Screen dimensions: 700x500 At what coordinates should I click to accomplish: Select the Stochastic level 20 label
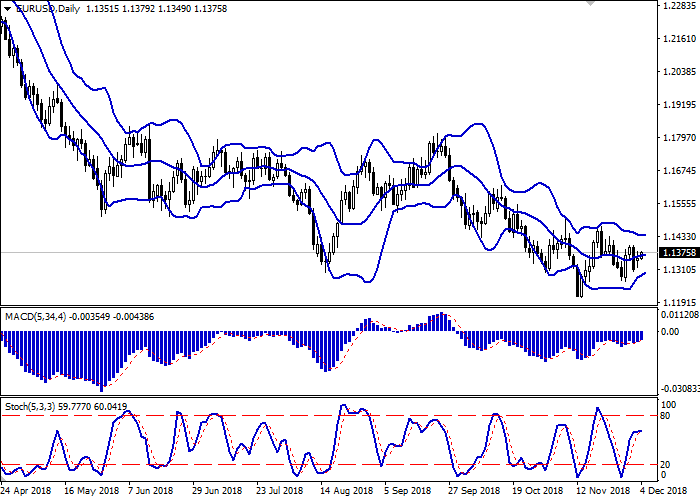[665, 465]
